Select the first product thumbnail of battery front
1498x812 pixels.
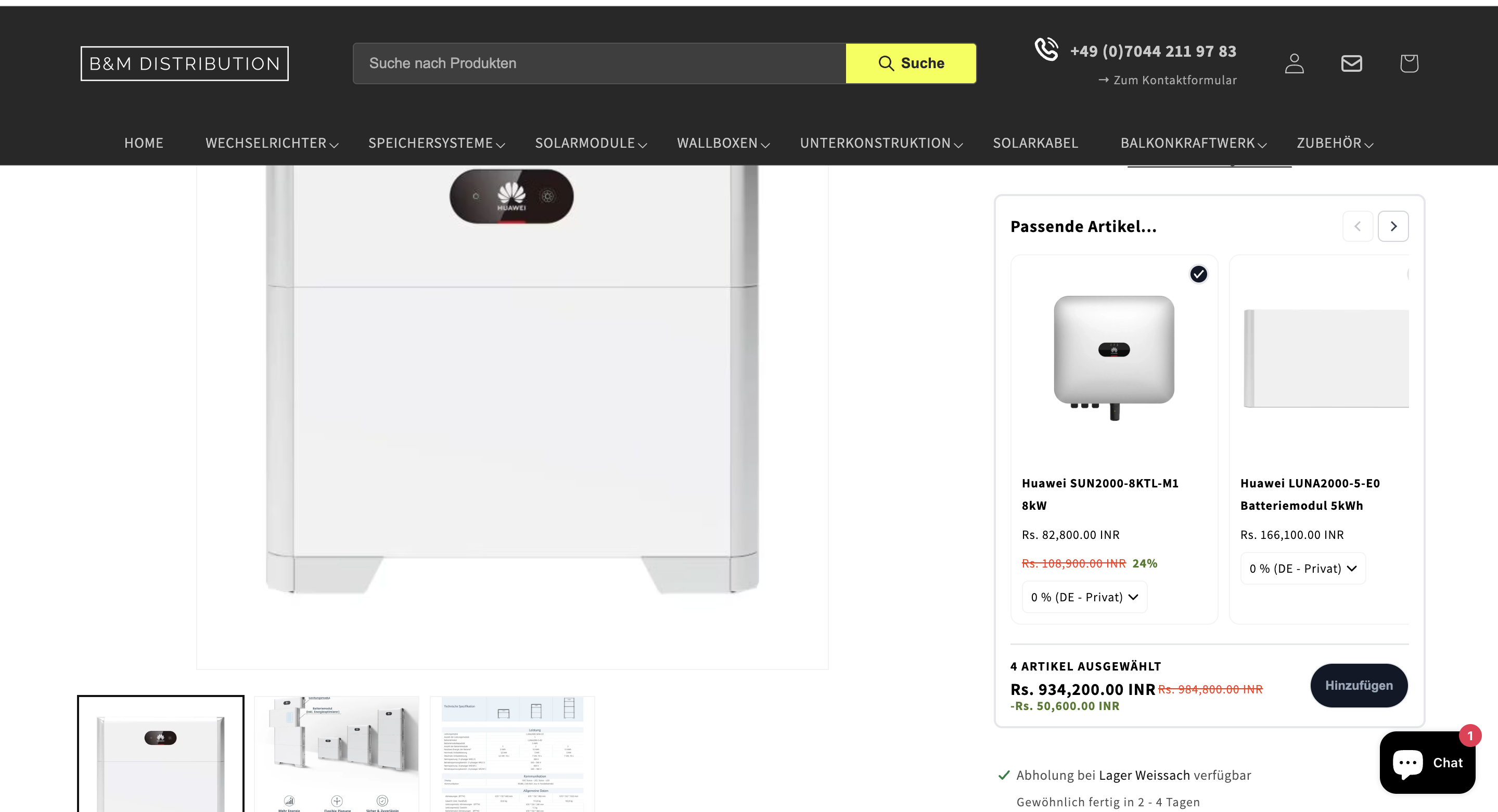160,753
